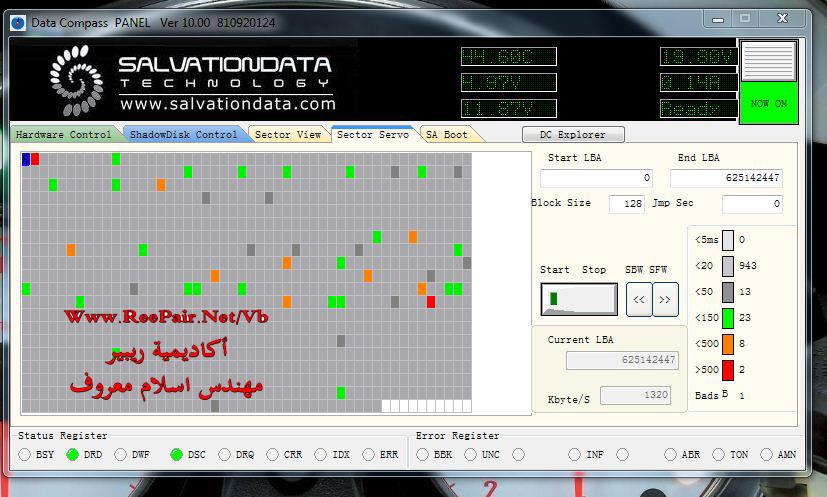
Task: Click the SBW backward arrow button
Action: (638, 298)
